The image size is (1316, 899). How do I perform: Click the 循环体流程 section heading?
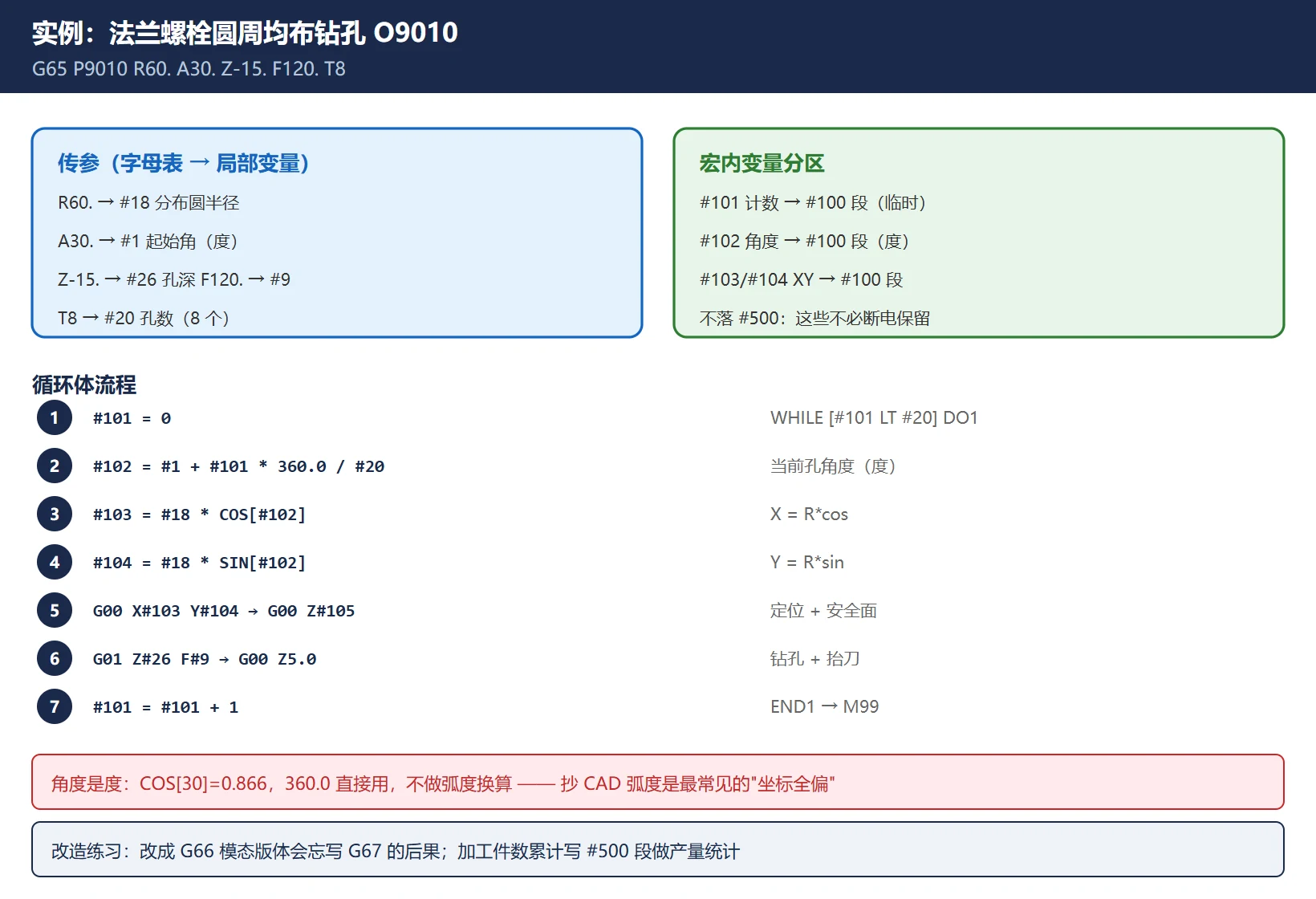click(x=84, y=384)
